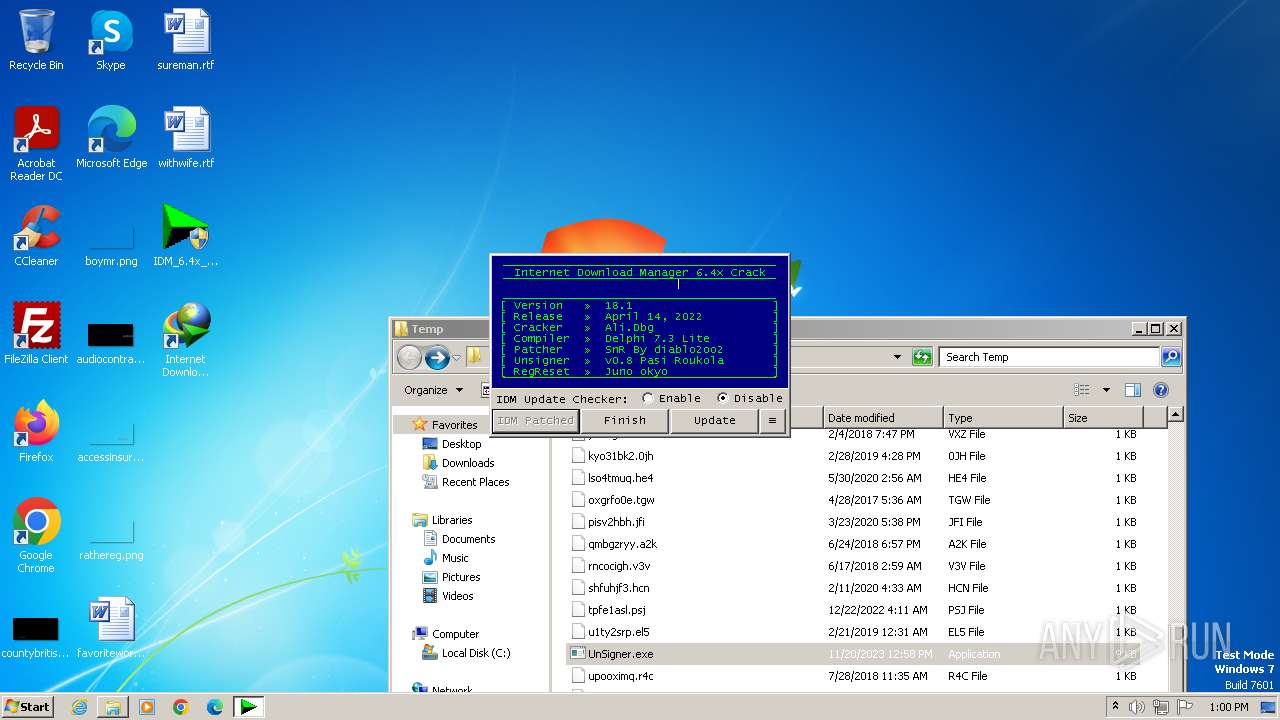Launch Microsoft Edge desktop shortcut
The width and height of the screenshot is (1280, 720).
point(111,138)
